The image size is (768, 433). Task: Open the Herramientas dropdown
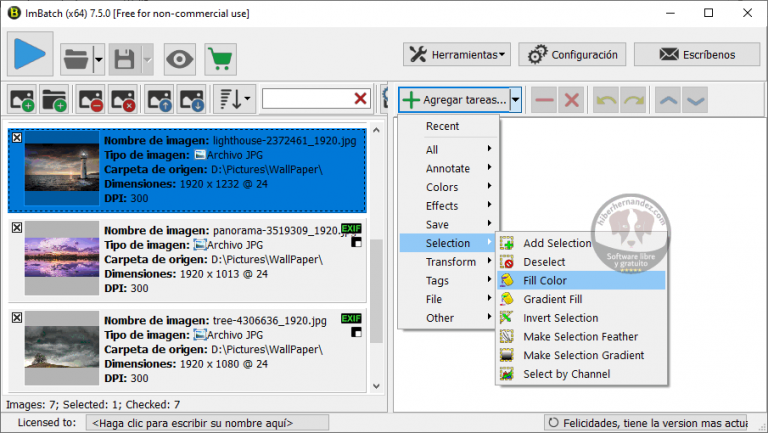(x=458, y=54)
